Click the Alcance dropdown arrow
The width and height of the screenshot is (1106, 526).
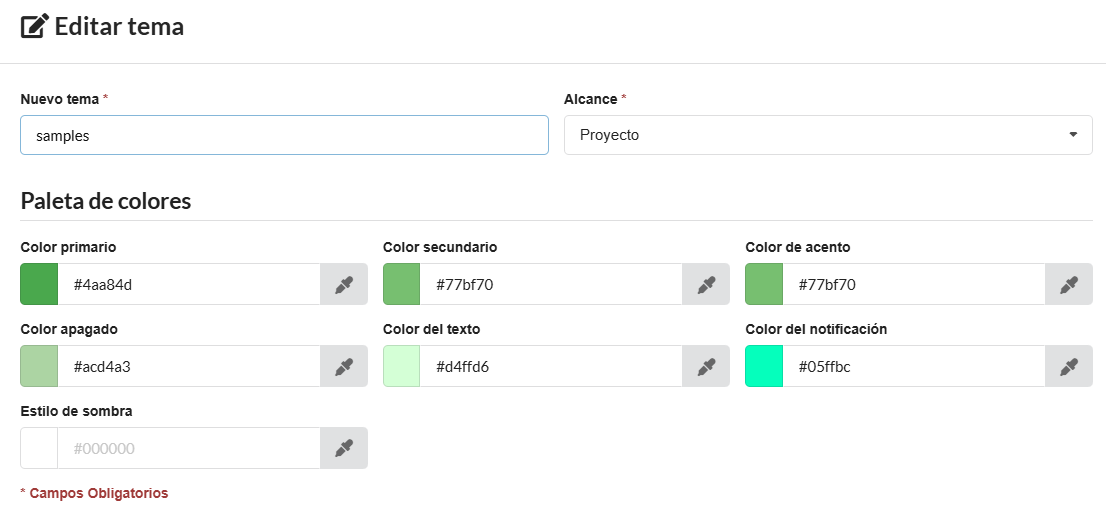(x=1073, y=135)
